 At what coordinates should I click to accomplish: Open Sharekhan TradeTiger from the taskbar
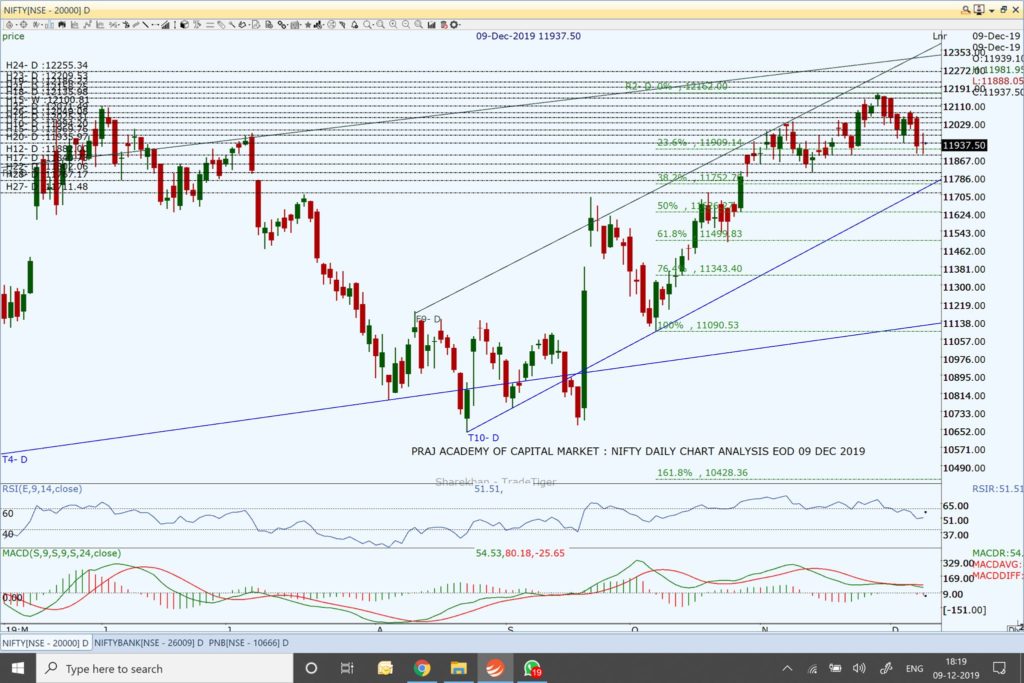click(495, 668)
